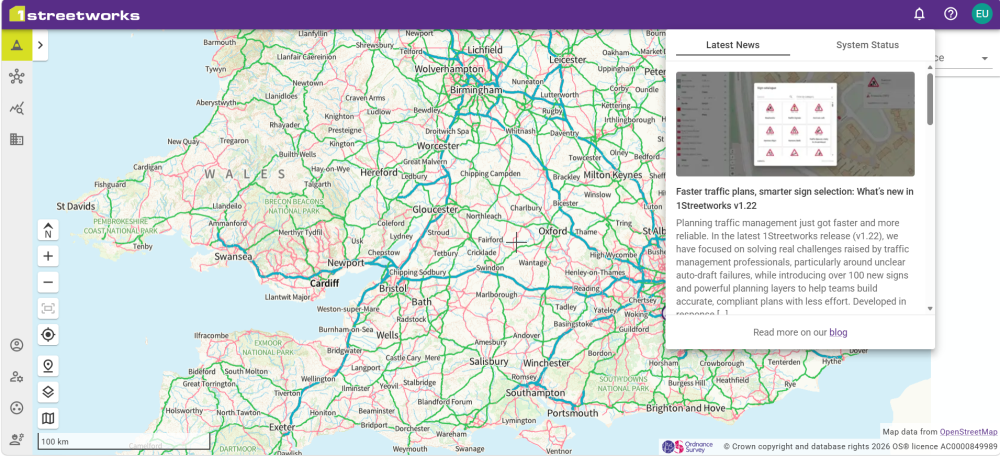The height and width of the screenshot is (456, 1000).
Task: Open the OpenStreetMap attribution link
Action: [969, 432]
